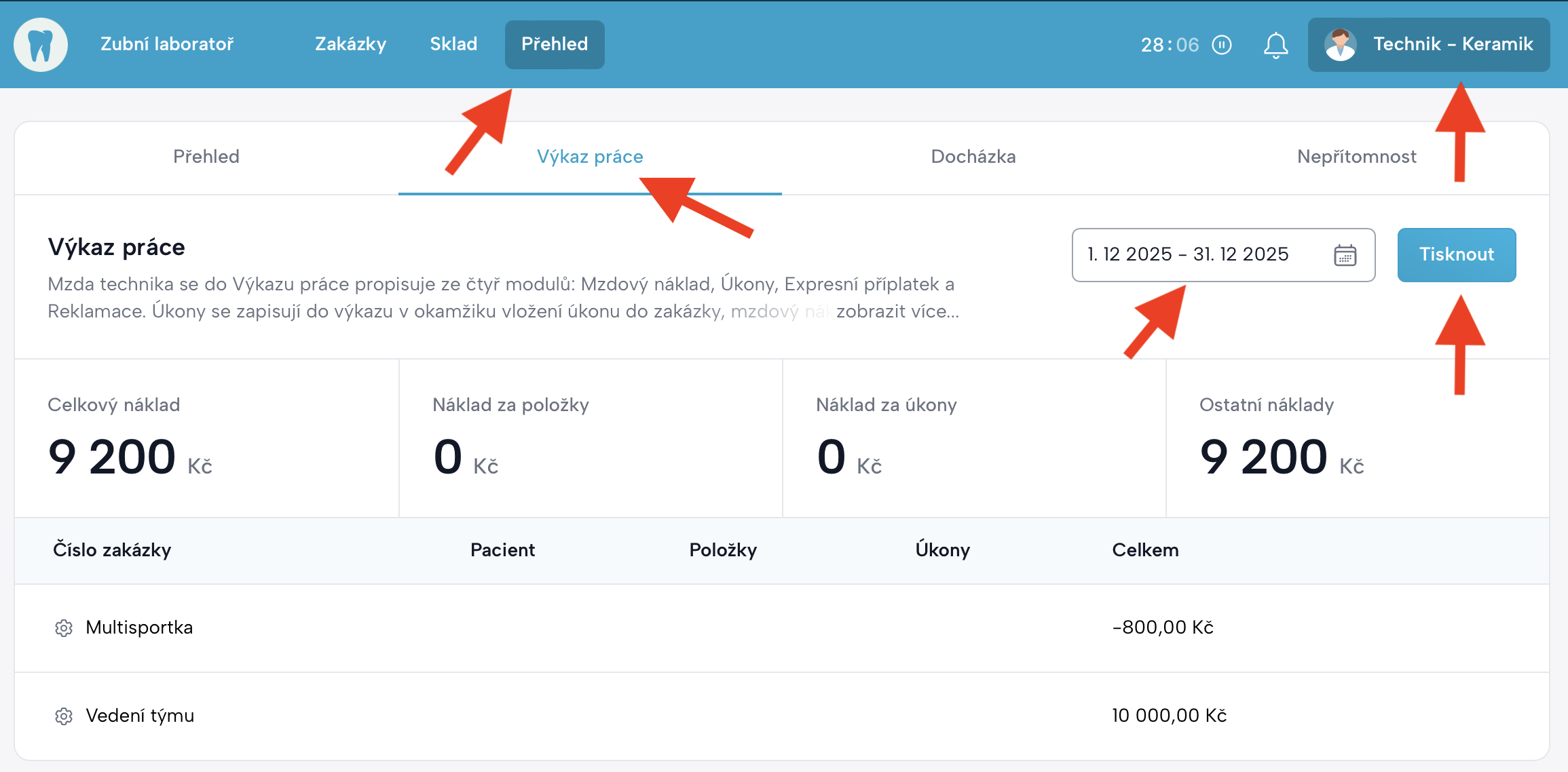Screen dimensions: 1568x772
Task: Open the calendar date picker icon
Action: [x=1345, y=255]
